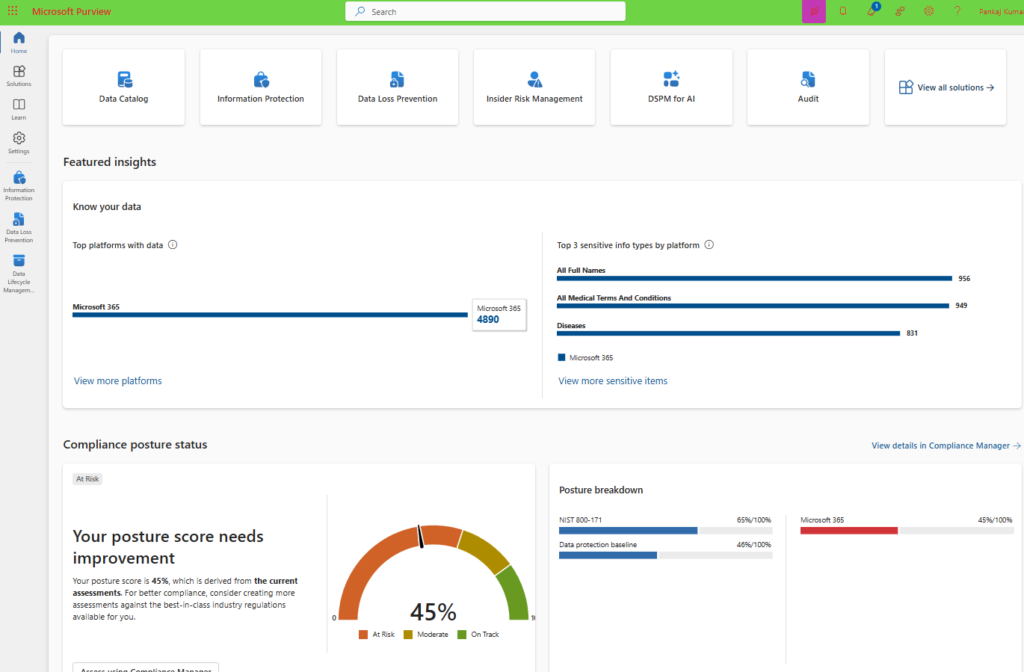Image resolution: width=1024 pixels, height=672 pixels.
Task: Open the Data Loss Prevention solution card
Action: click(397, 87)
